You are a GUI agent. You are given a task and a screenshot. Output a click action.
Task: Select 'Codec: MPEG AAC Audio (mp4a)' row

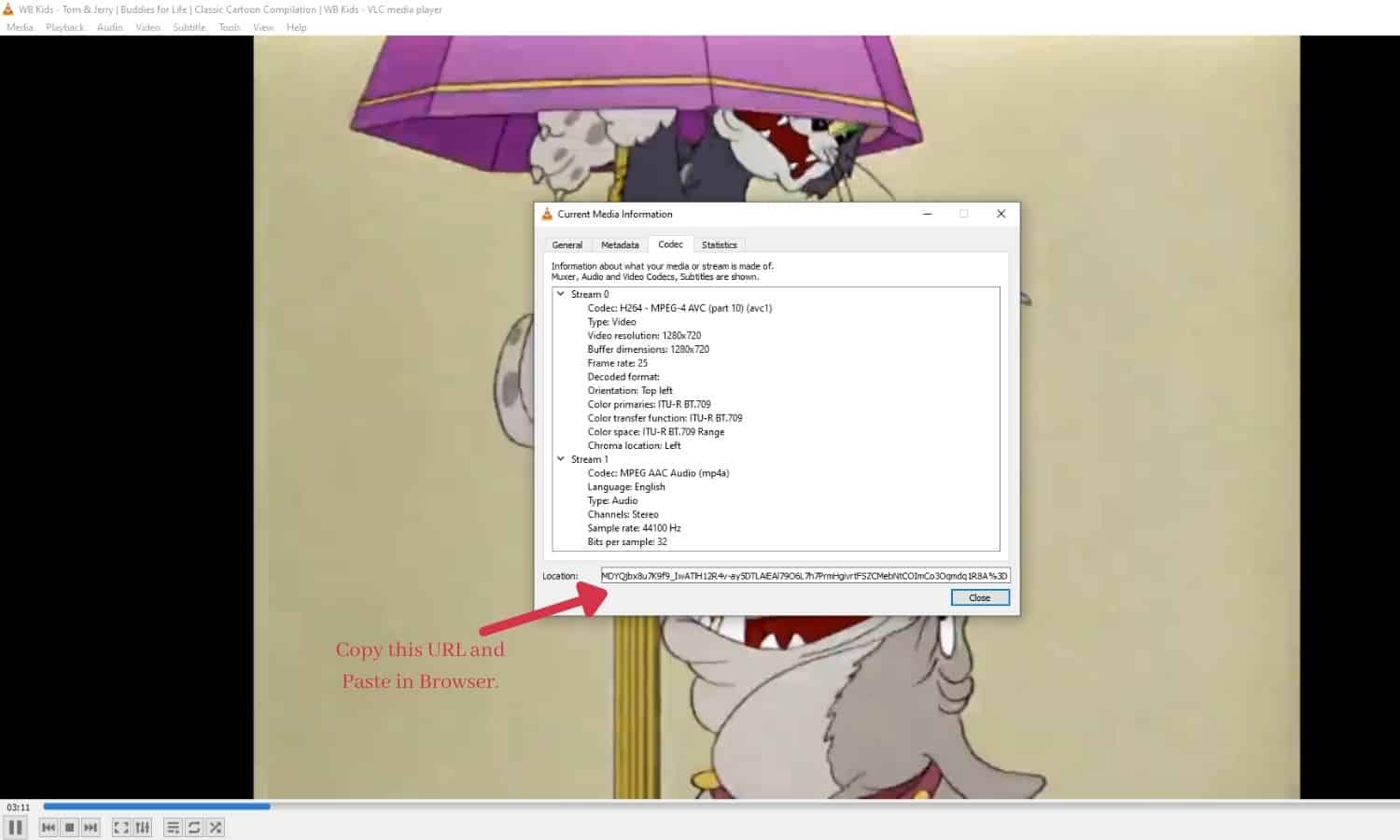pyautogui.click(x=659, y=473)
